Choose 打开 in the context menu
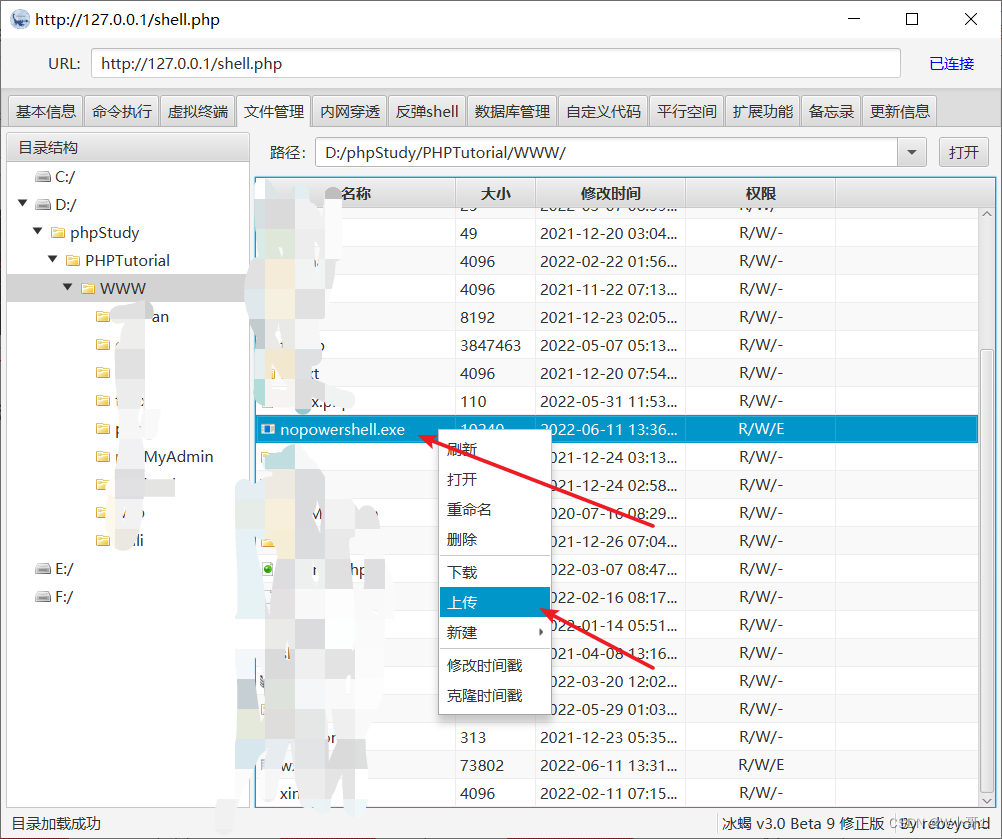Viewport: 1002px width, 839px height. coord(495,479)
